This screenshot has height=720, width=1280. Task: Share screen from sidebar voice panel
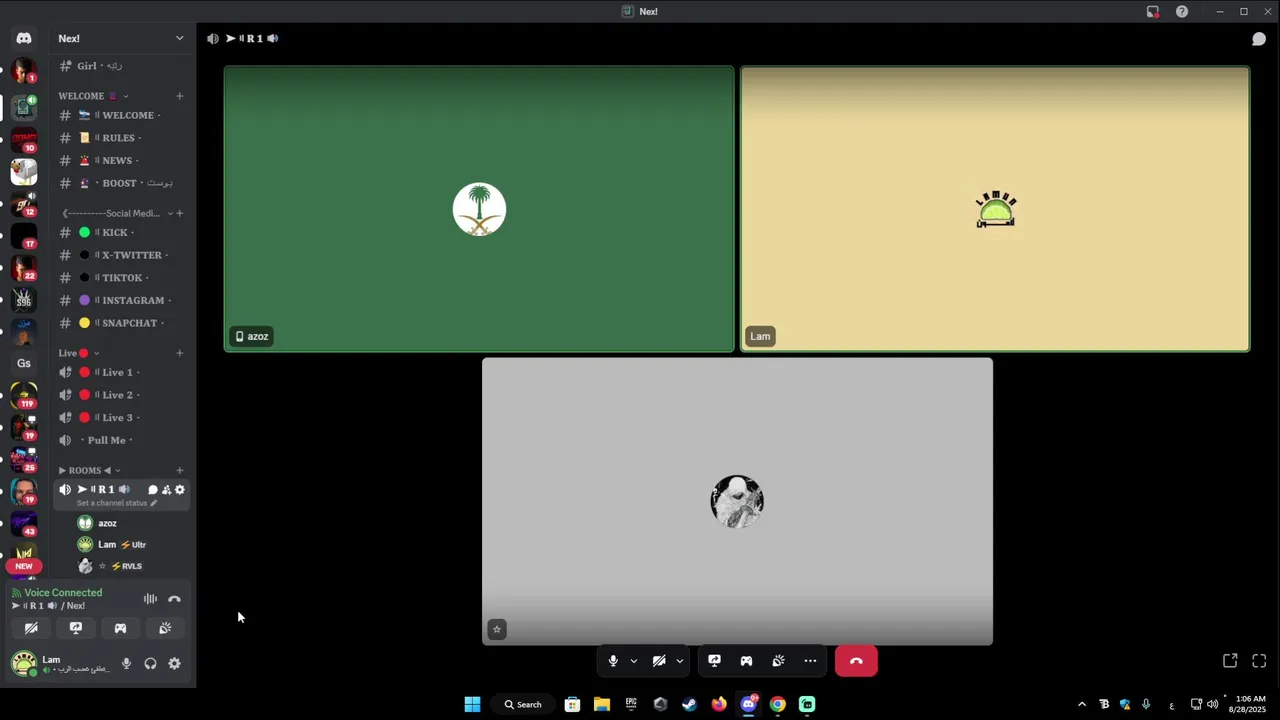pyautogui.click(x=76, y=628)
